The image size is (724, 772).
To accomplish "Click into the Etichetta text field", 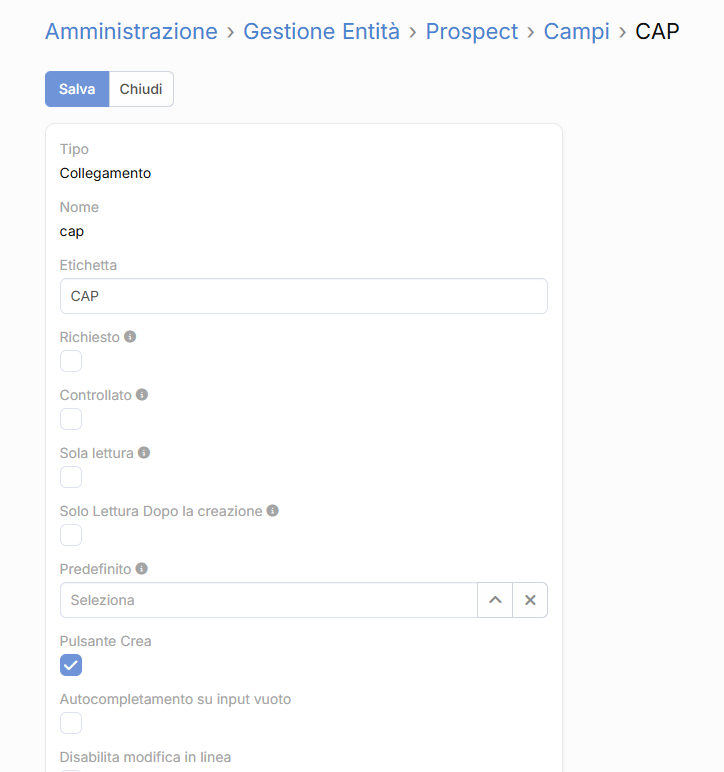I will coord(303,296).
